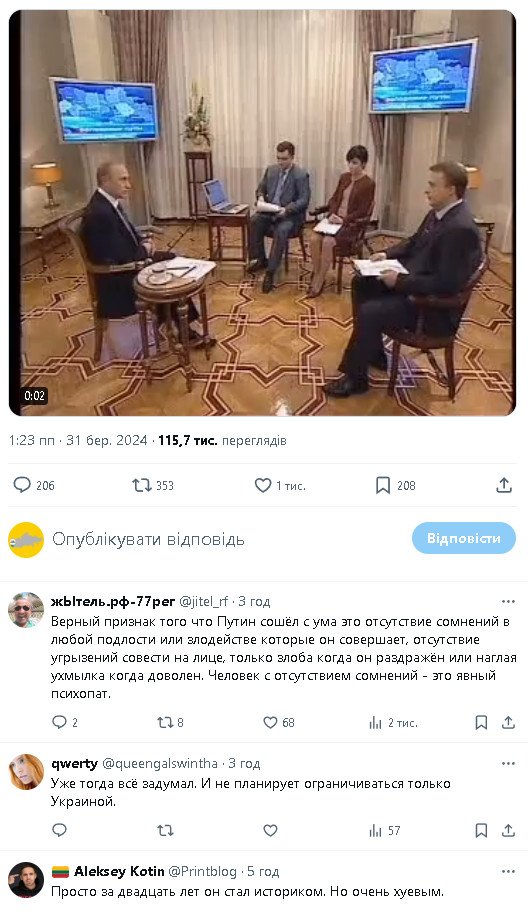
Task: Like the main post with 1 тис. likes
Action: [280, 485]
